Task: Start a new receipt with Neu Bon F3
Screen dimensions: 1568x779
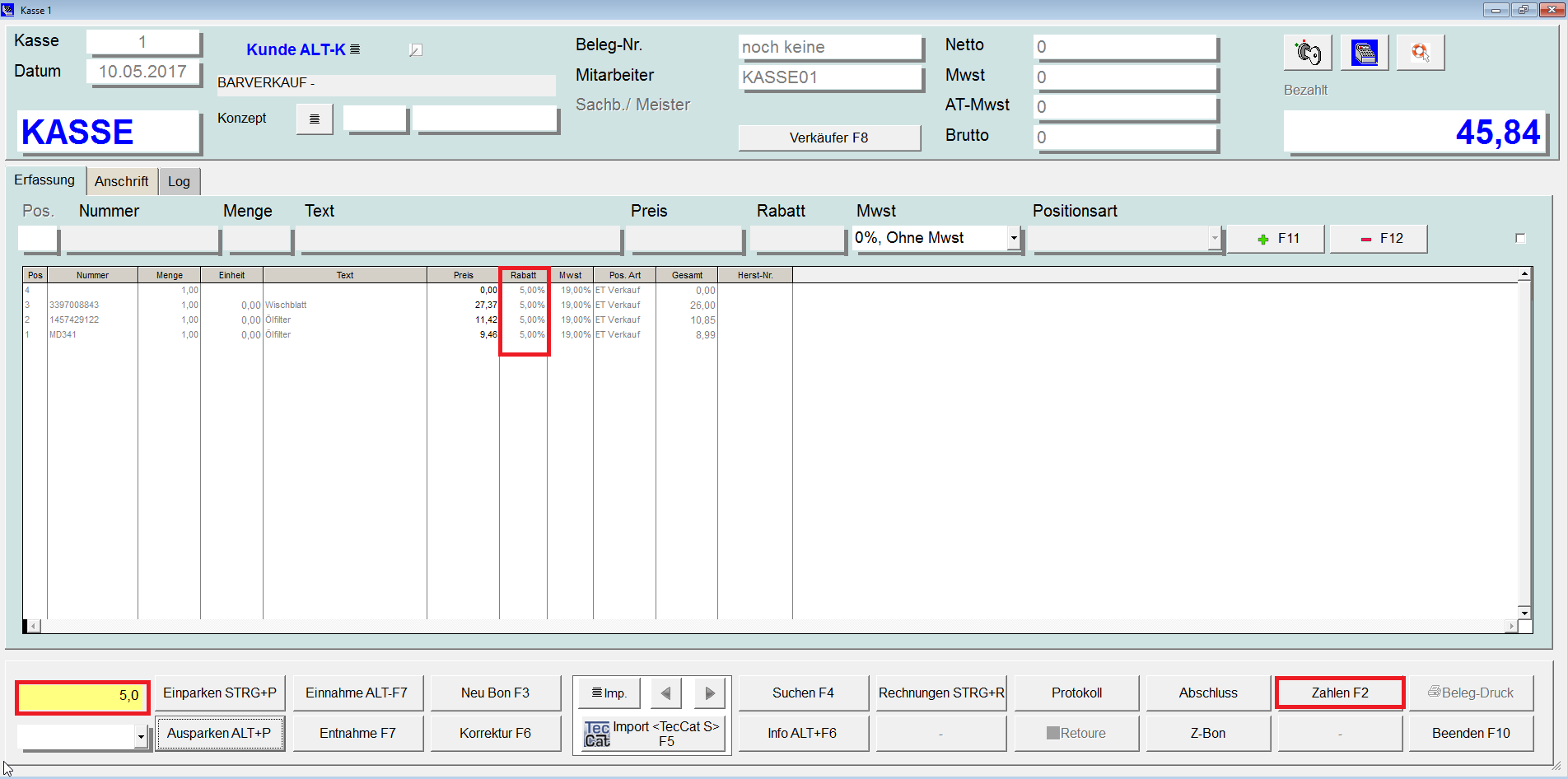Action: pos(495,693)
